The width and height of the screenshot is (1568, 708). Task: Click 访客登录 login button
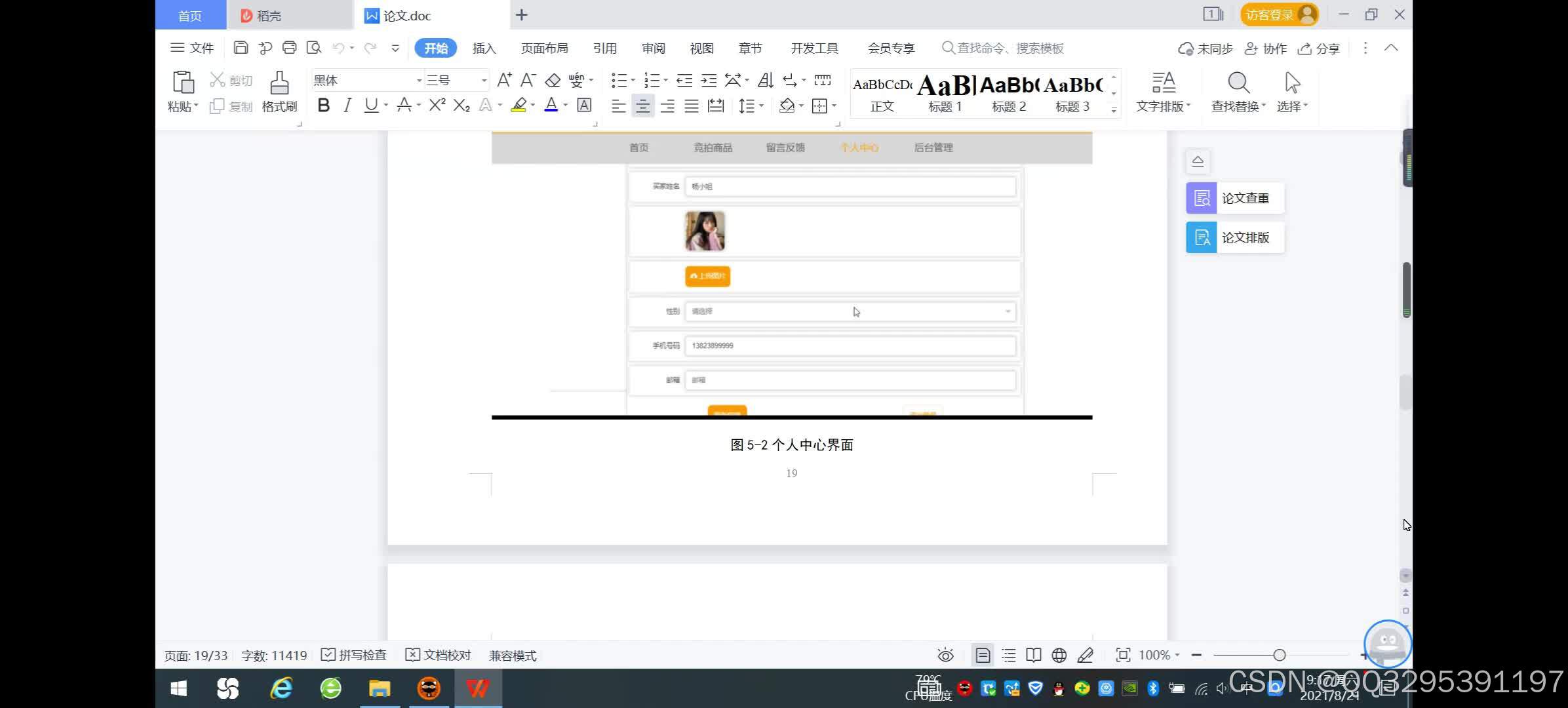[x=1279, y=14]
